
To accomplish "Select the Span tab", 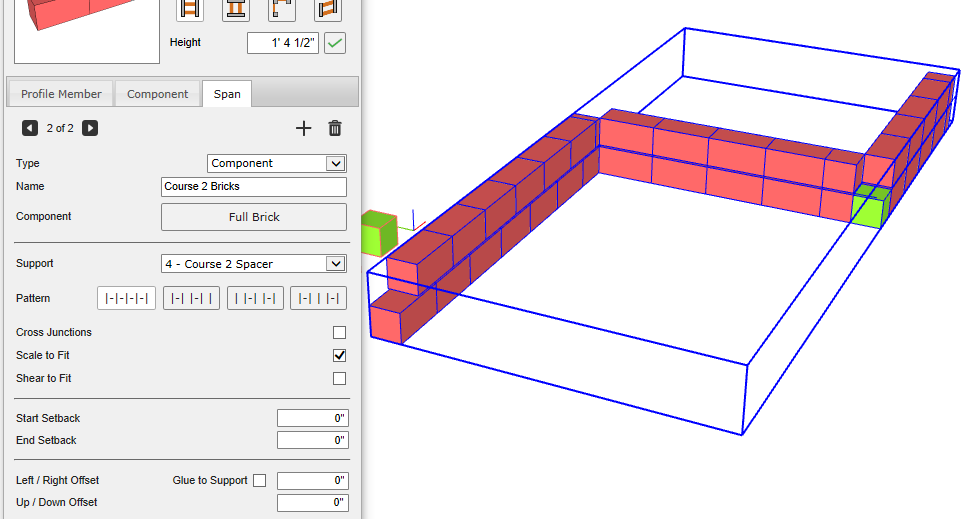I will 227,94.
